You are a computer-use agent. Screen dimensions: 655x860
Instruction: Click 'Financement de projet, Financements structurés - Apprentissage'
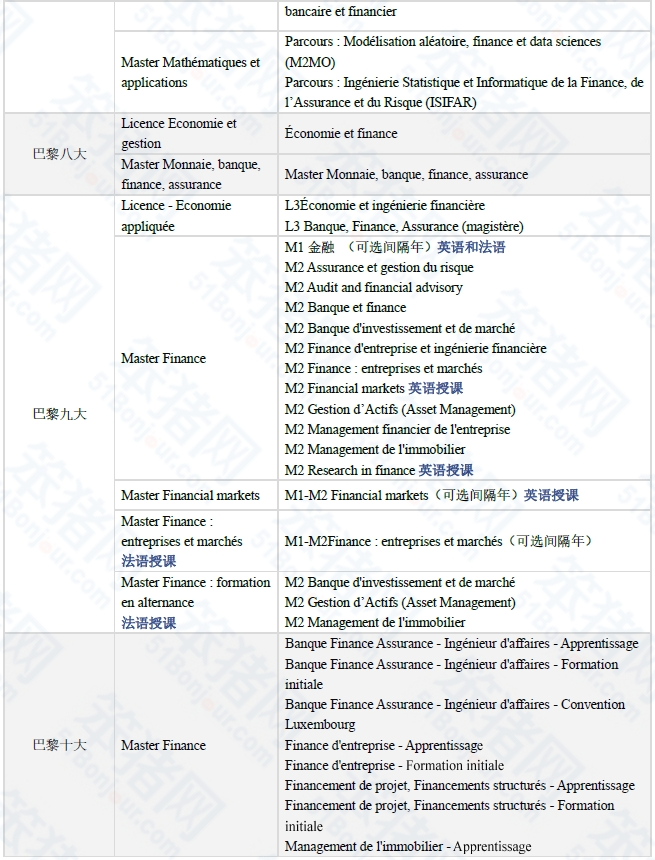(x=460, y=786)
